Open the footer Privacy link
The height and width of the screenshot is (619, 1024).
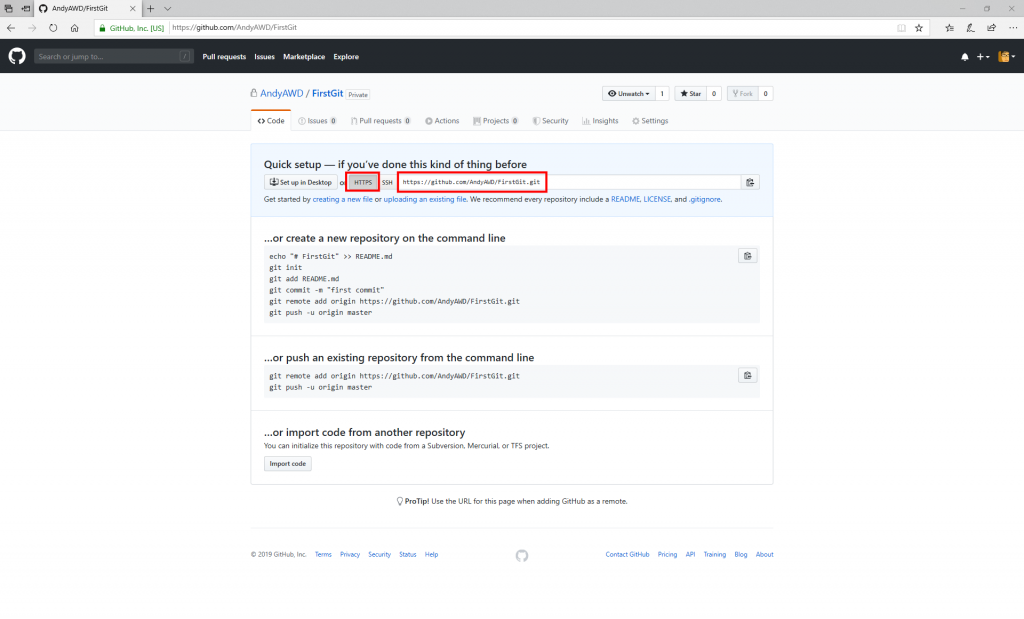(x=350, y=554)
